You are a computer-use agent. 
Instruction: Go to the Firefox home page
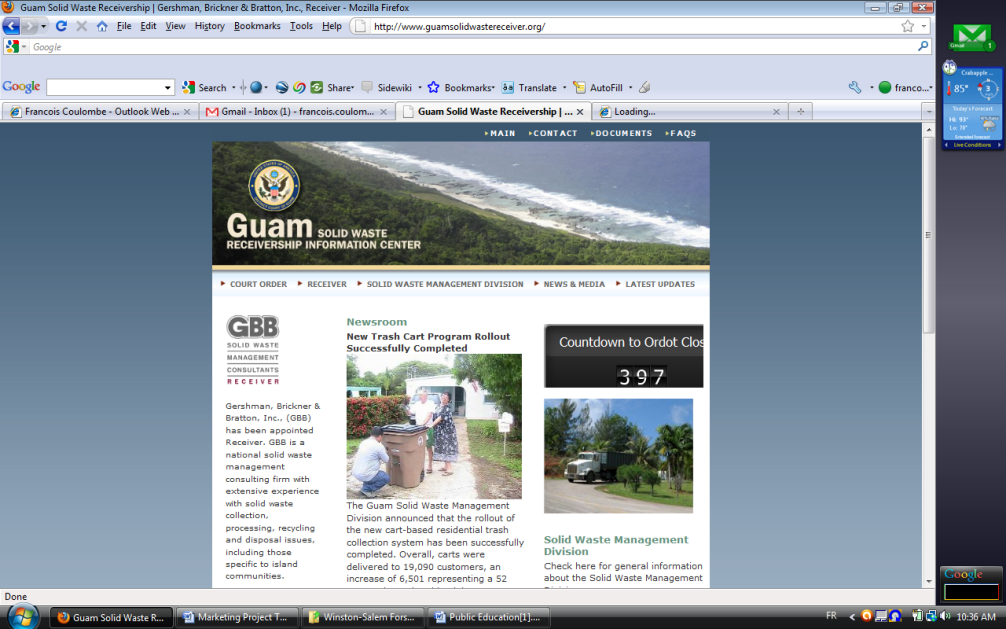coord(101,26)
